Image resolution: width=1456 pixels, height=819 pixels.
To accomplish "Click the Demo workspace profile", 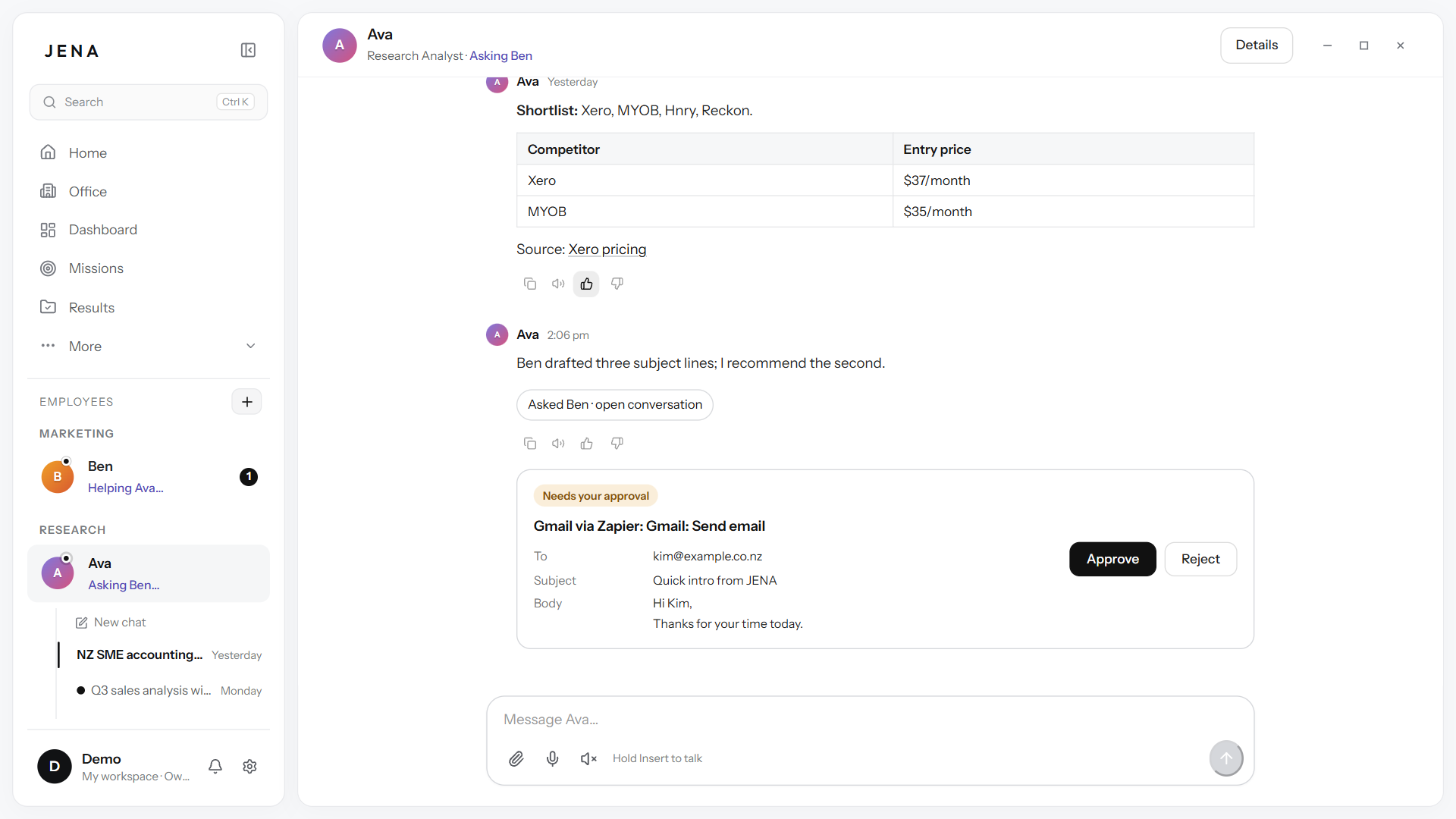I will [114, 766].
